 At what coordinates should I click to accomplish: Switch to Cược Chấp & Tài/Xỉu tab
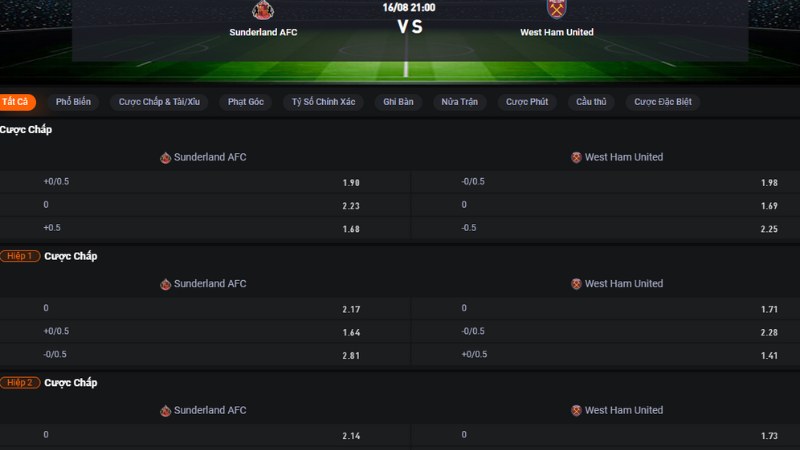click(x=159, y=102)
